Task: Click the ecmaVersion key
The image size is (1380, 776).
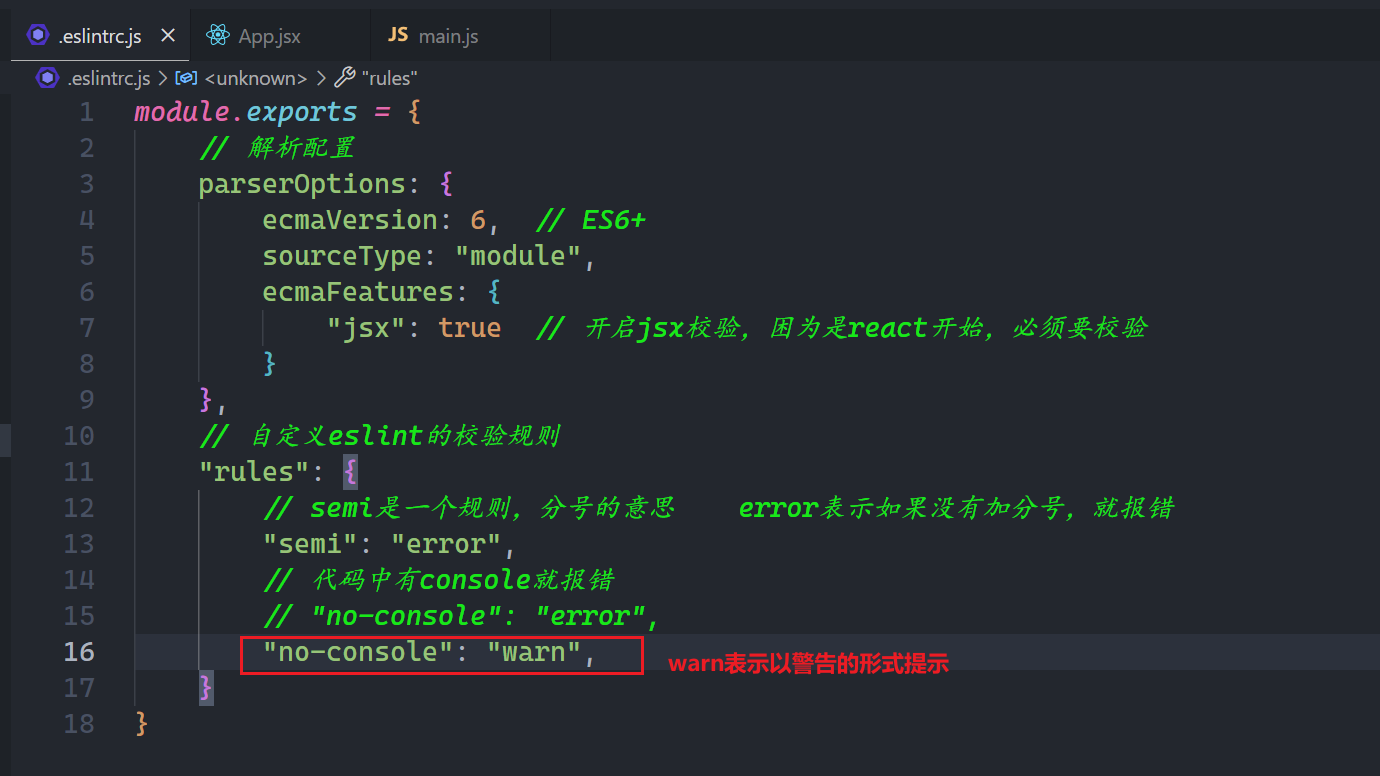Action: pos(350,220)
